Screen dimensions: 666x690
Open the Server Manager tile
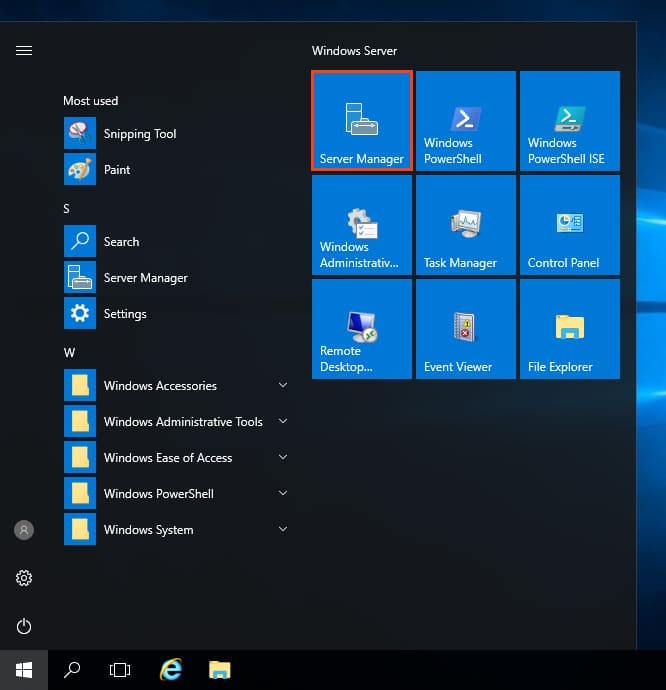click(362, 121)
